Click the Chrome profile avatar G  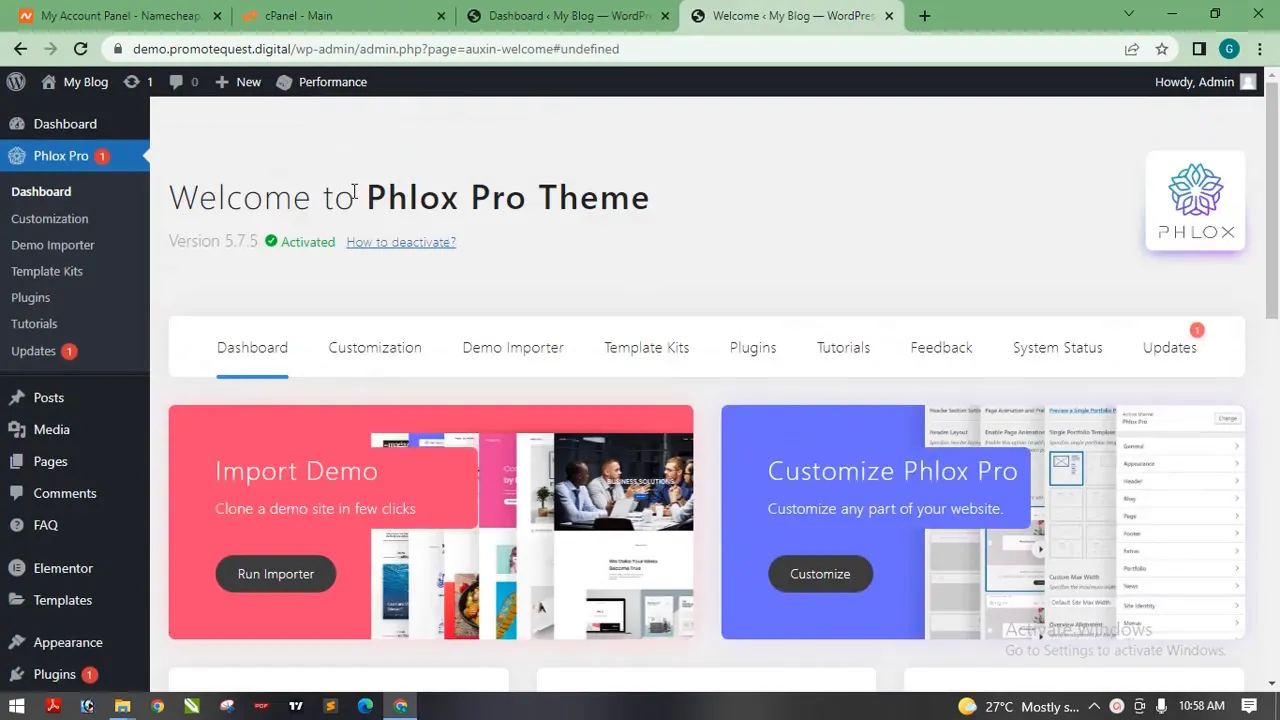[x=1229, y=49]
